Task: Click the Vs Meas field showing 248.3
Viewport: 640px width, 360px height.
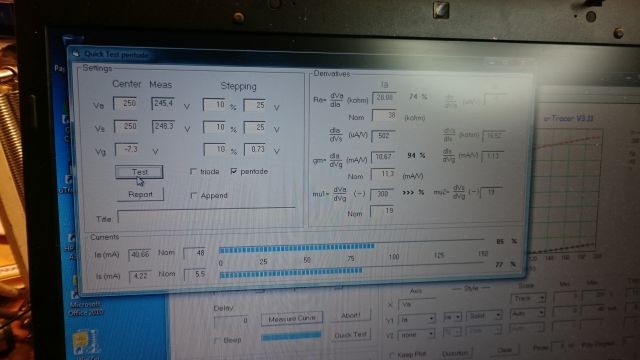Action: [164, 127]
